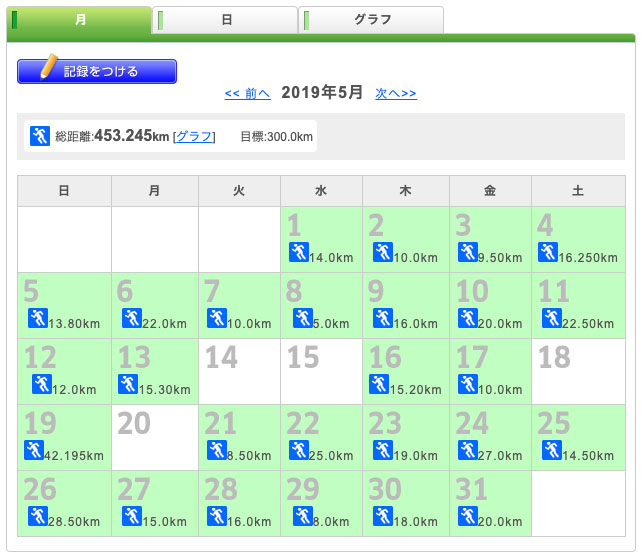Viewport: 644px width, 559px height.
Task: Click the running icon on May 16
Action: pos(379,384)
